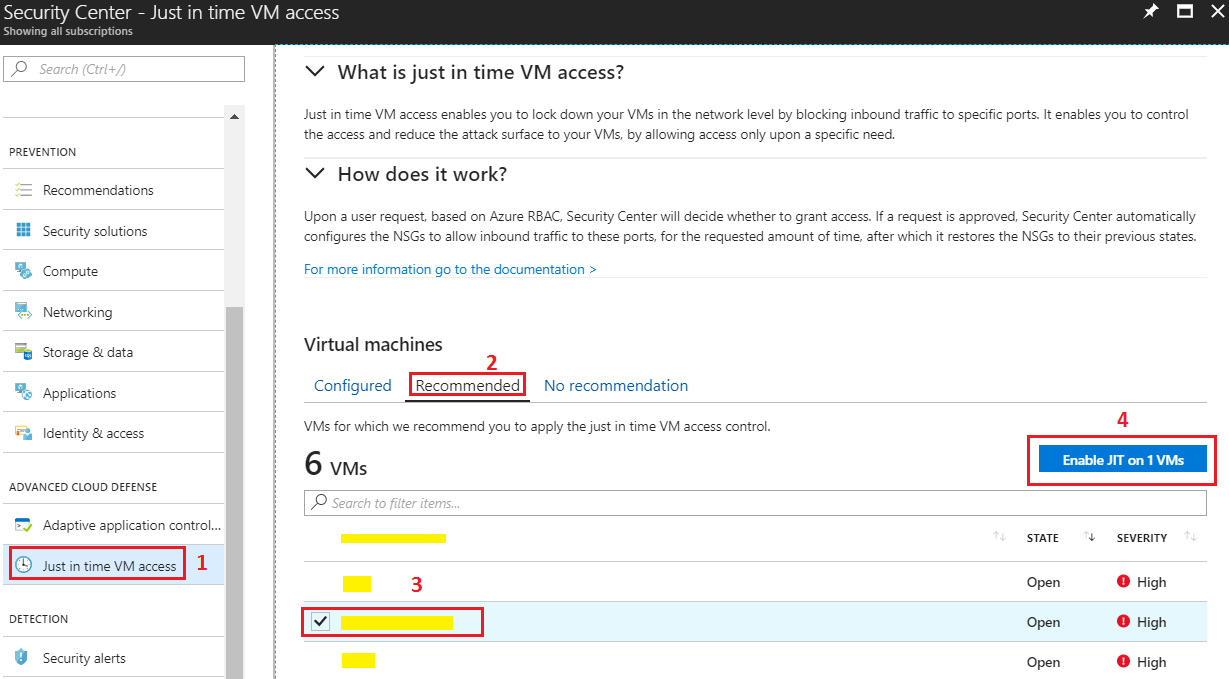Screen dimensions: 1229x679
Task: Click the "High" severity text in the checked row
Action: click(1151, 622)
